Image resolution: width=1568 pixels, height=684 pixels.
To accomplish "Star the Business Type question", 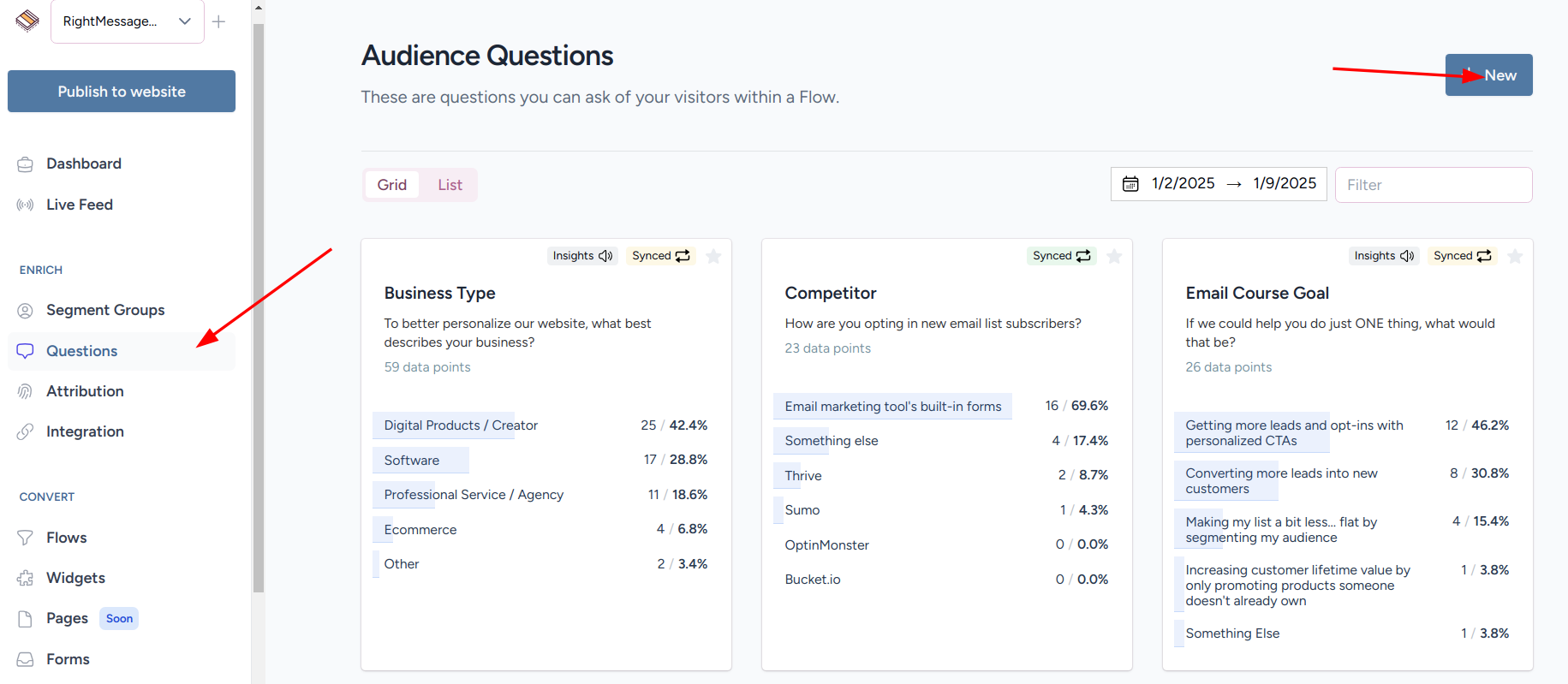I will coord(713,256).
